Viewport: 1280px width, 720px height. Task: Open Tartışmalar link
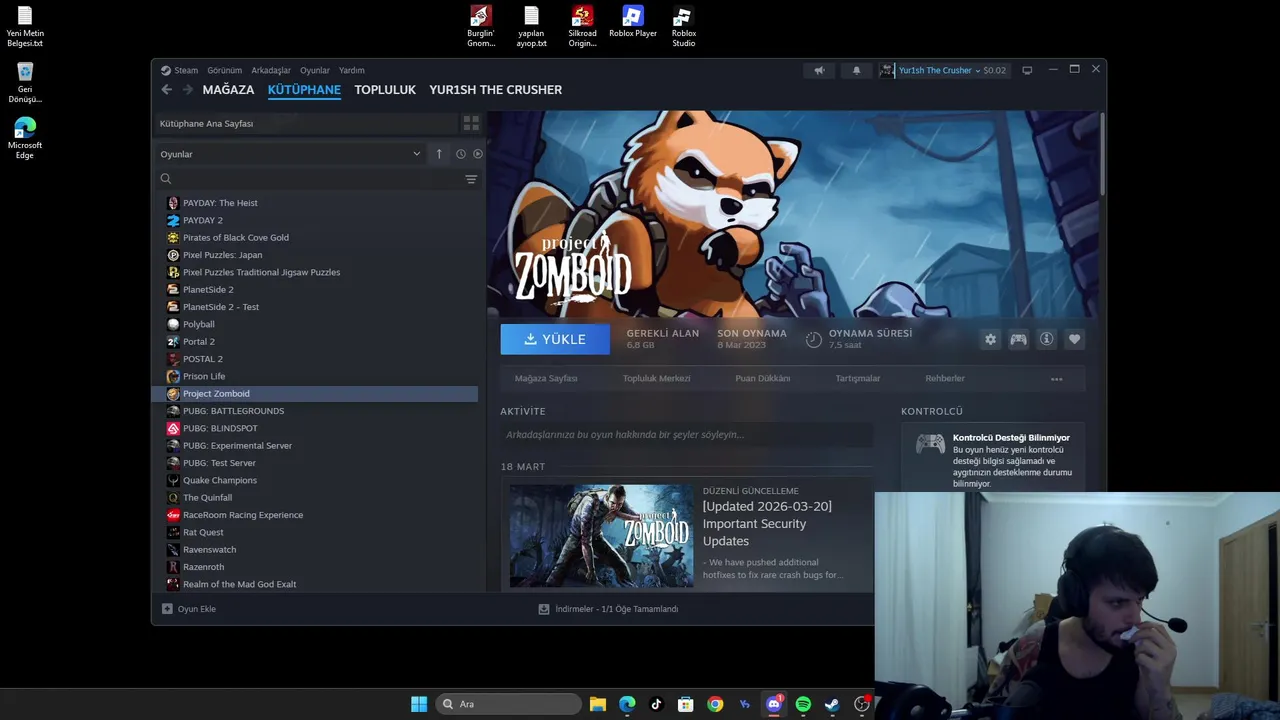point(858,379)
